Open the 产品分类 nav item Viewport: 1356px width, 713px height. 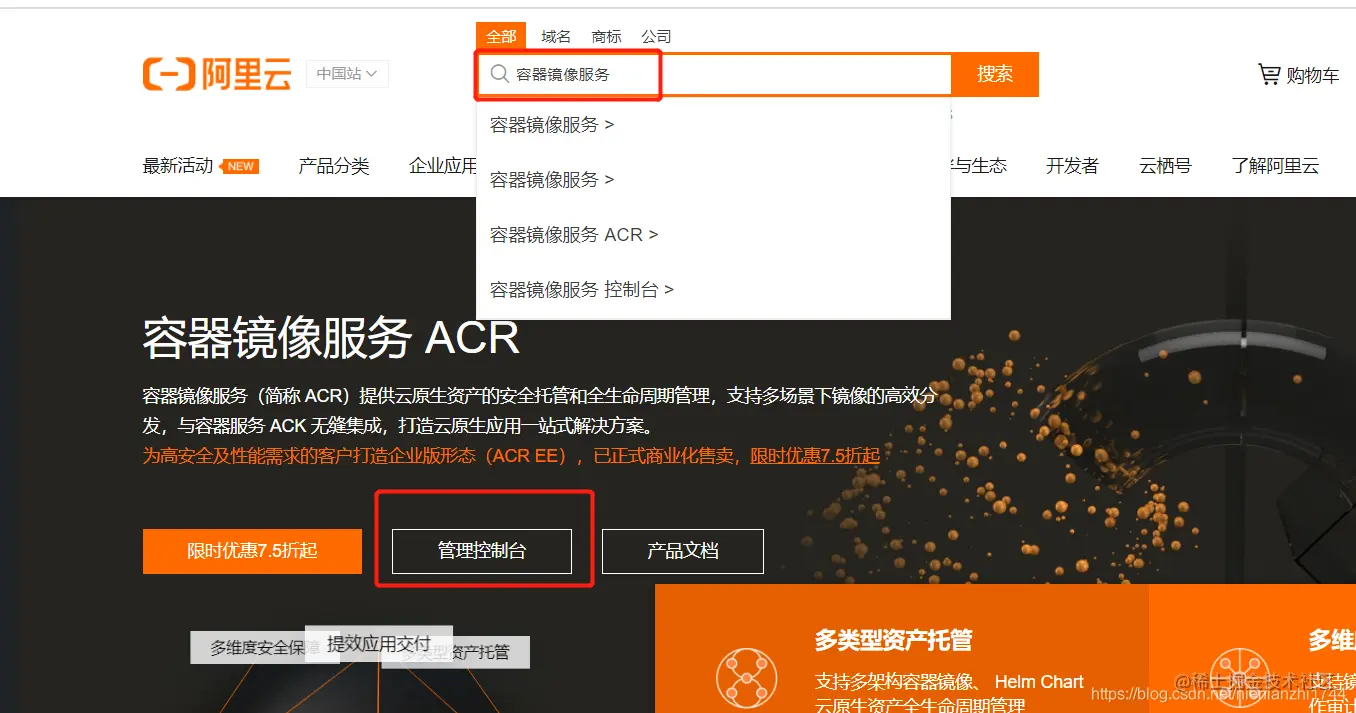(x=334, y=166)
